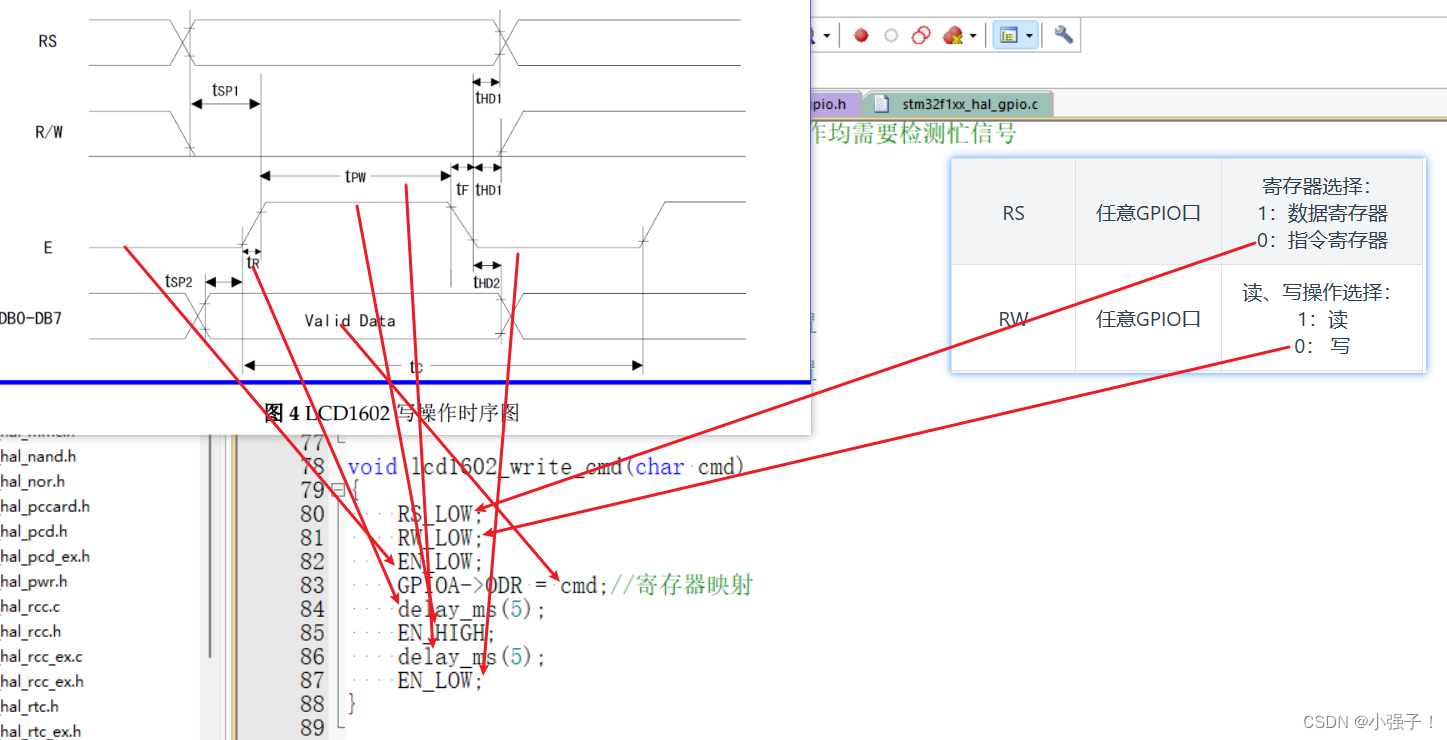Click the E signal label in timing diagram
The height and width of the screenshot is (740, 1447).
pyautogui.click(x=48, y=247)
